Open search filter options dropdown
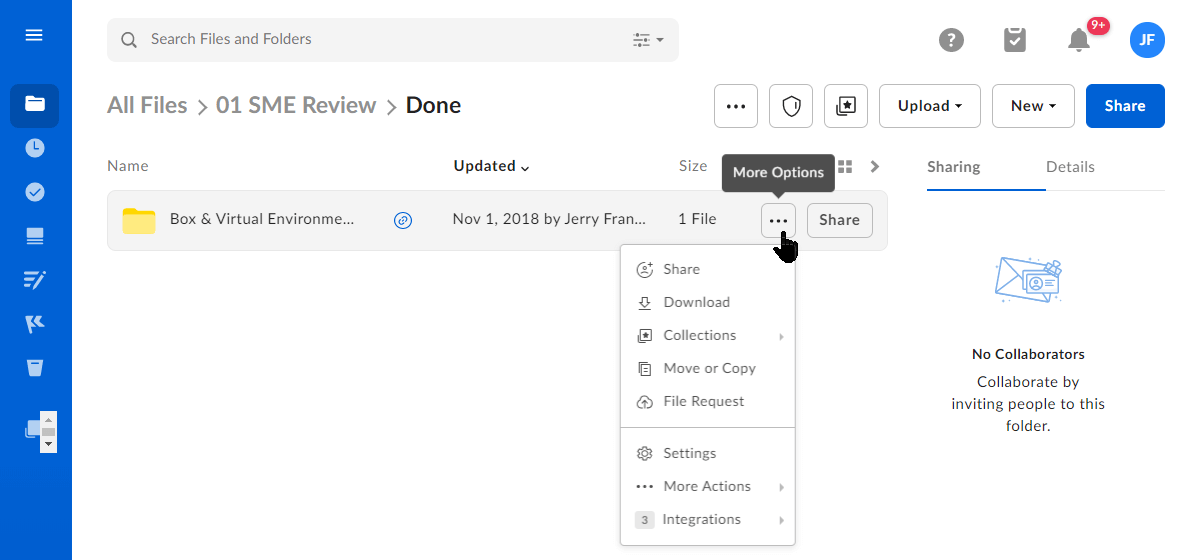1199x560 pixels. pyautogui.click(x=648, y=40)
